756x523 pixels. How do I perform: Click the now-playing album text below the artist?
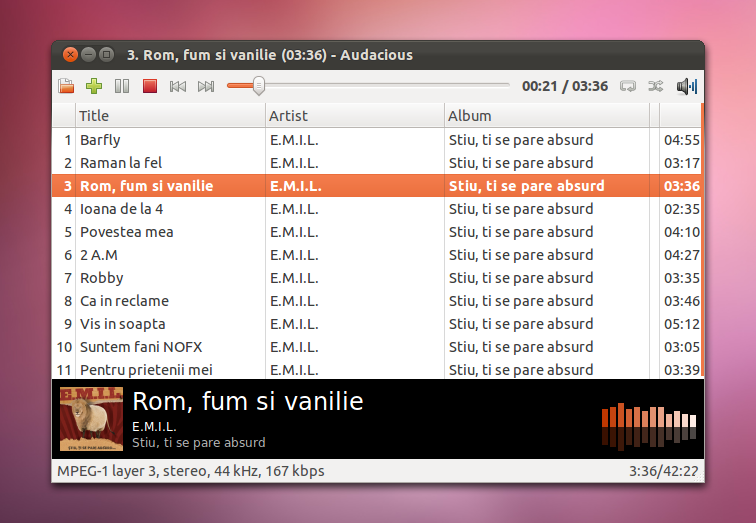199,443
